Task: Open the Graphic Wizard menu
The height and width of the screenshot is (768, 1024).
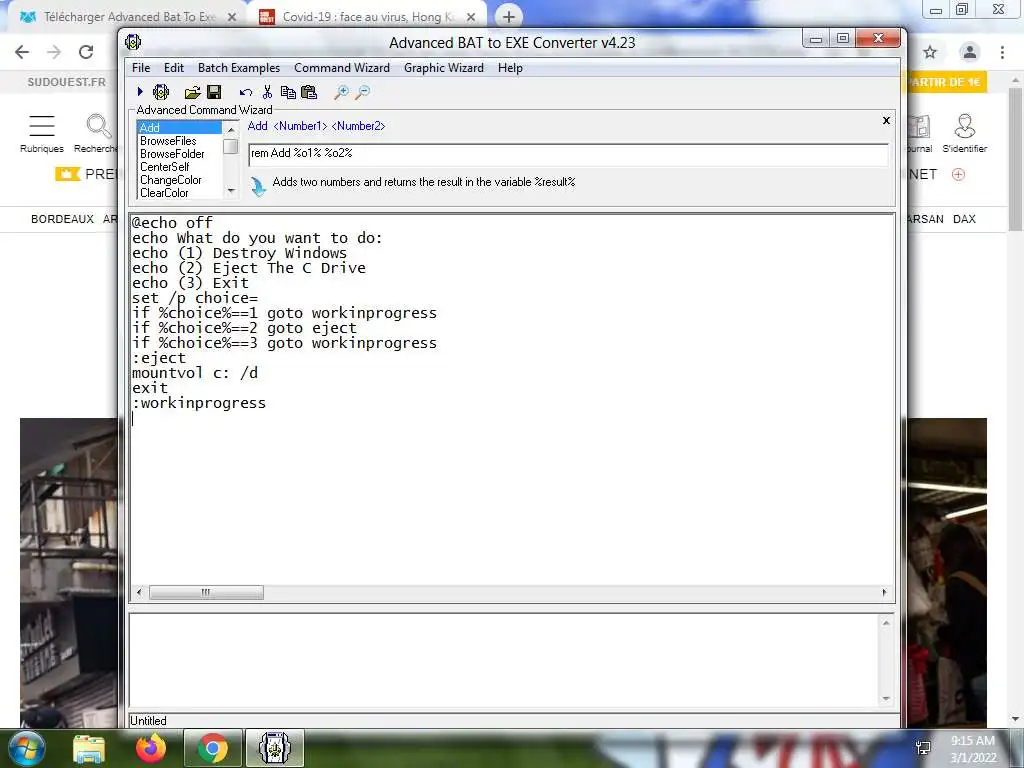Action: (444, 68)
